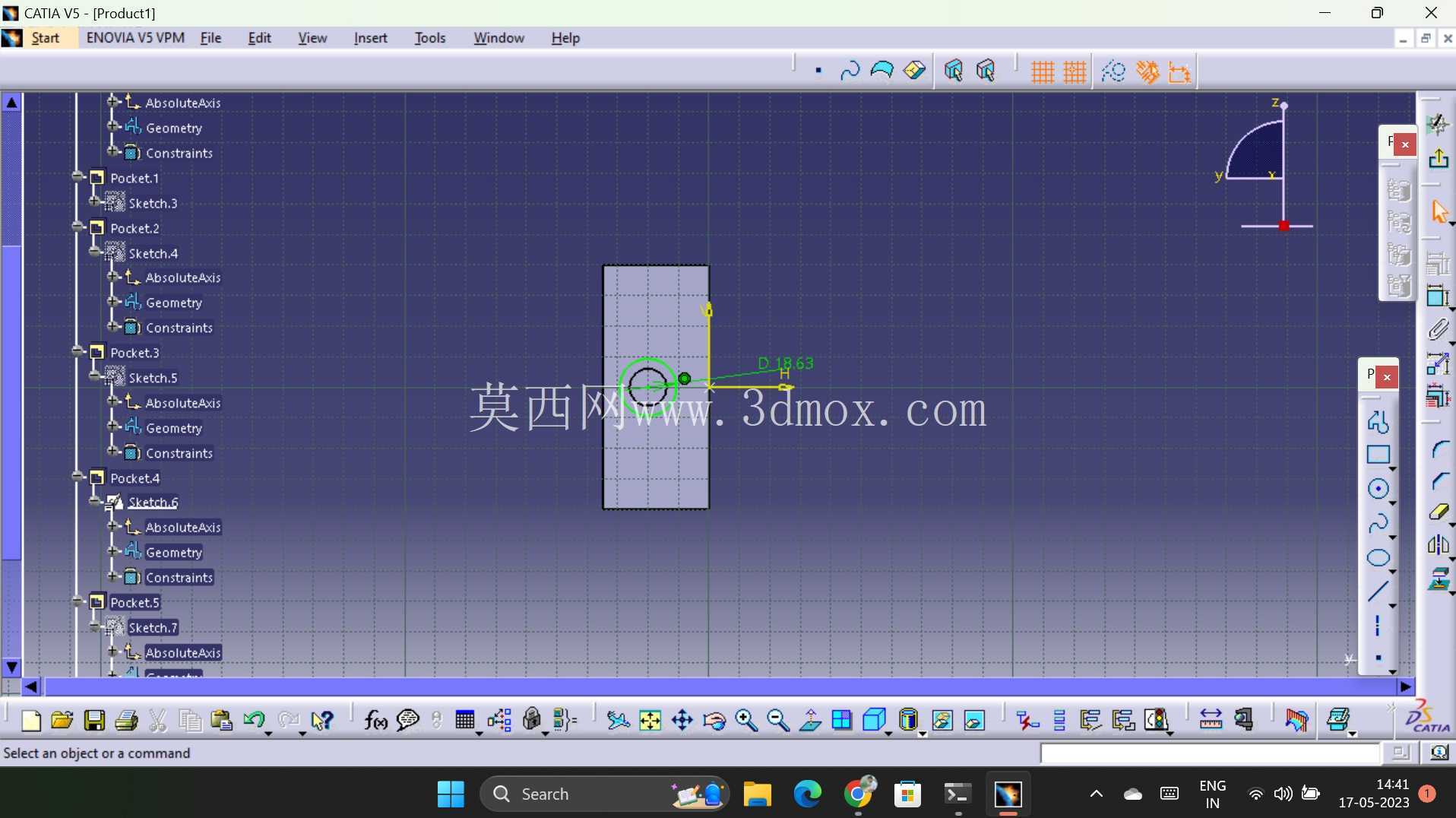This screenshot has height=818, width=1456.
Task: Click the Open file folder icon
Action: point(62,720)
